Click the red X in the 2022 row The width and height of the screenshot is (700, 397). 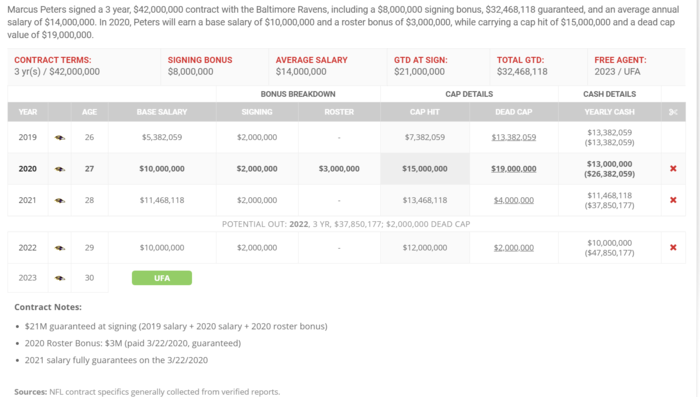673,247
